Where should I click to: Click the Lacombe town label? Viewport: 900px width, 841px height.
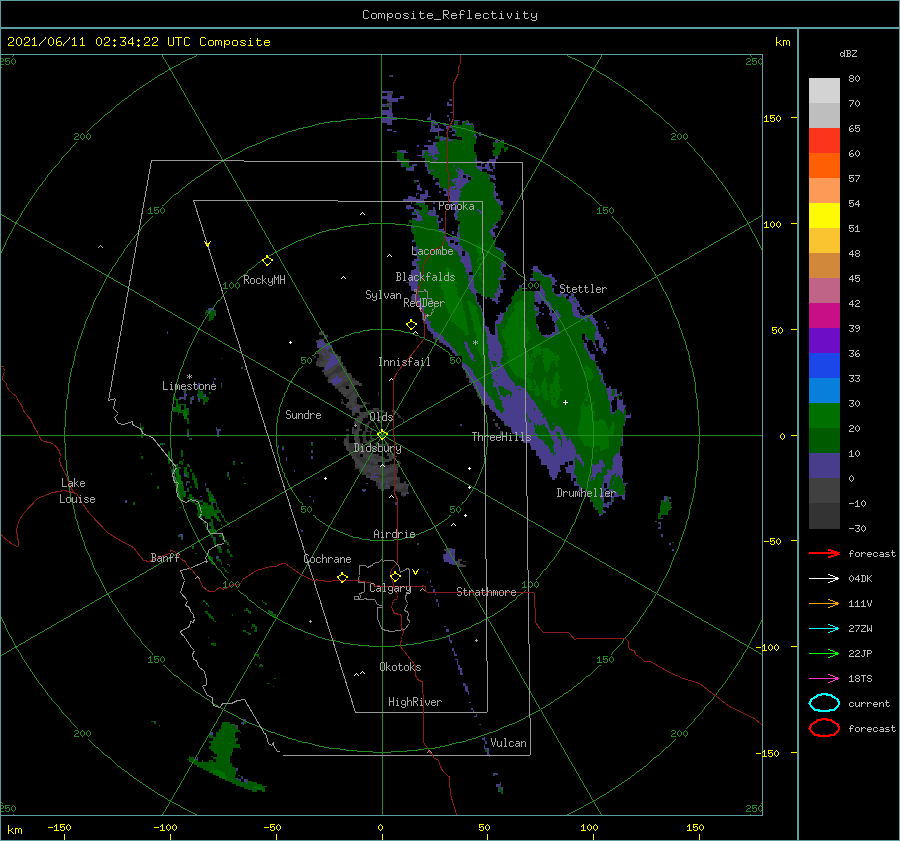tap(432, 251)
